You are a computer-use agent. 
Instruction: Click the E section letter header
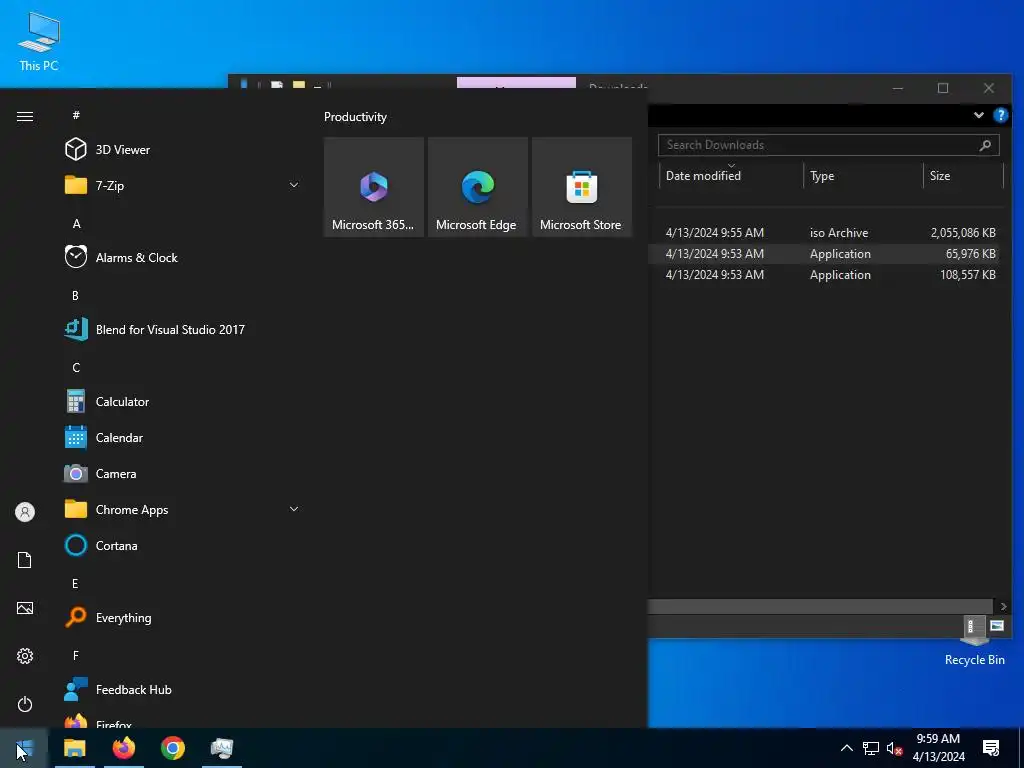(x=76, y=583)
